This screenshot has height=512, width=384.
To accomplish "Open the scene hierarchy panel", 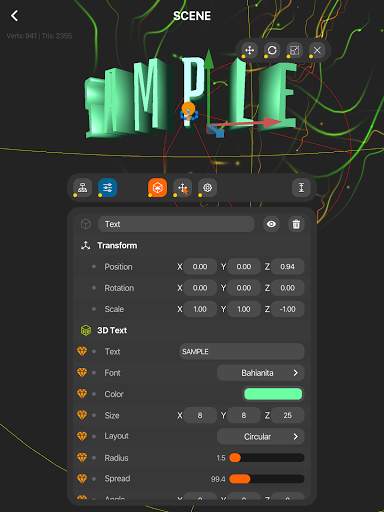I will pyautogui.click(x=82, y=188).
